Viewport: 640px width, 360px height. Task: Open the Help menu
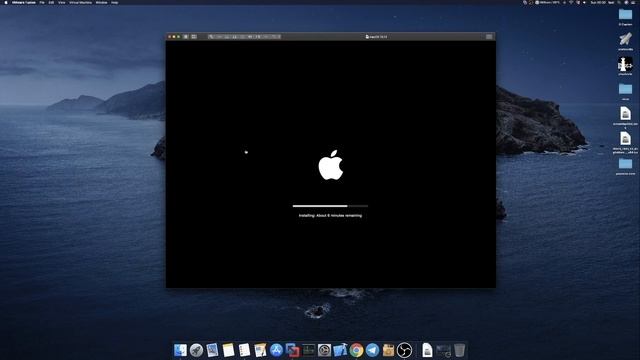115,2
